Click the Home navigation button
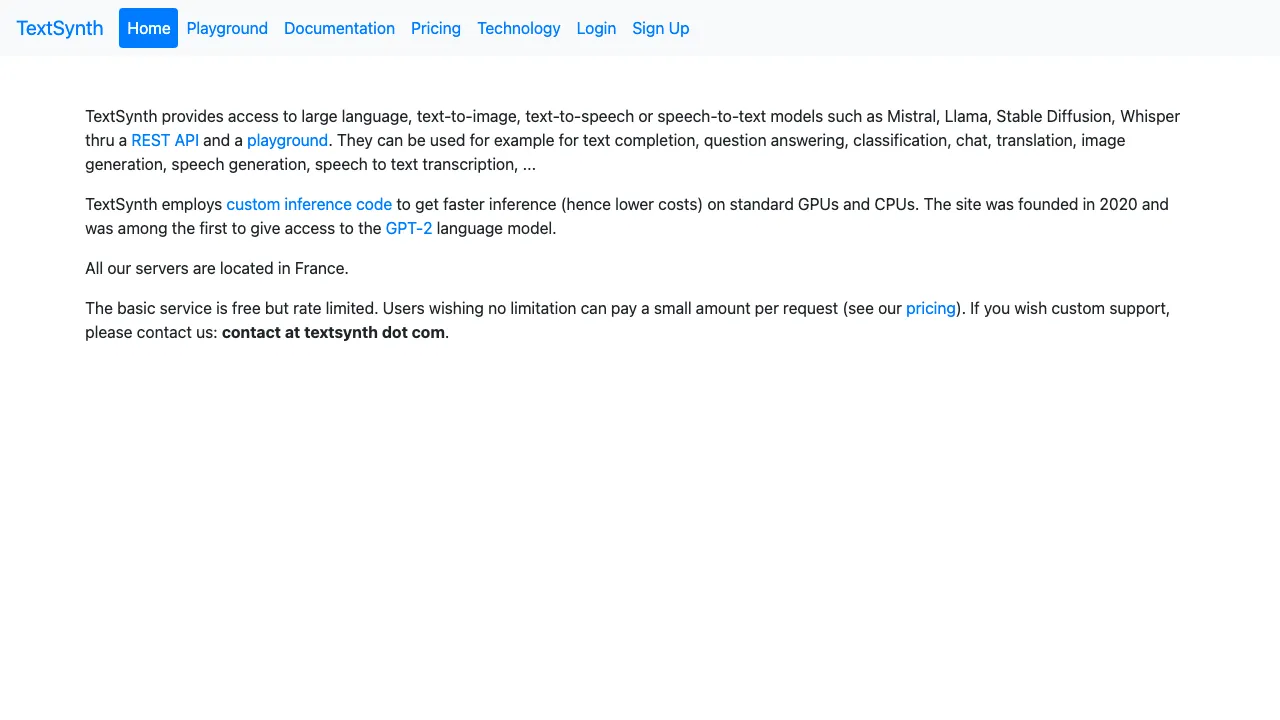Screen dimensions: 1280x720 pos(148,28)
